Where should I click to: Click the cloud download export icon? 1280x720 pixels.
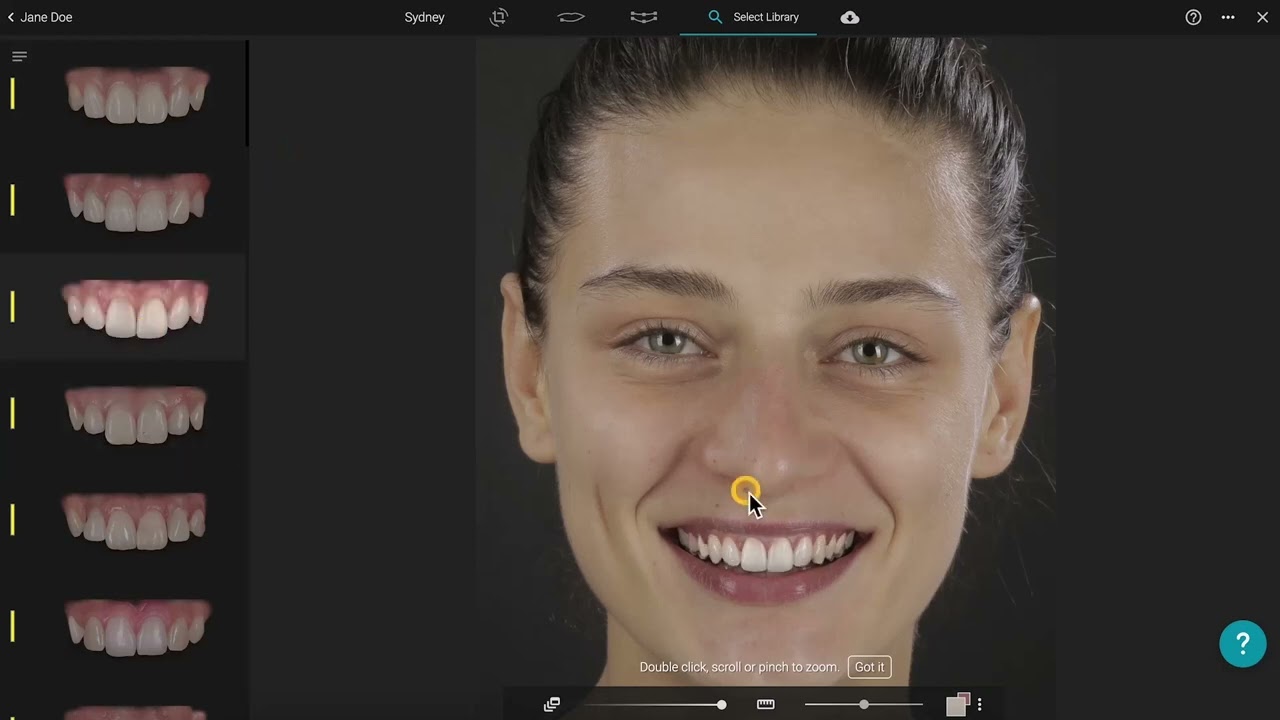pyautogui.click(x=850, y=17)
